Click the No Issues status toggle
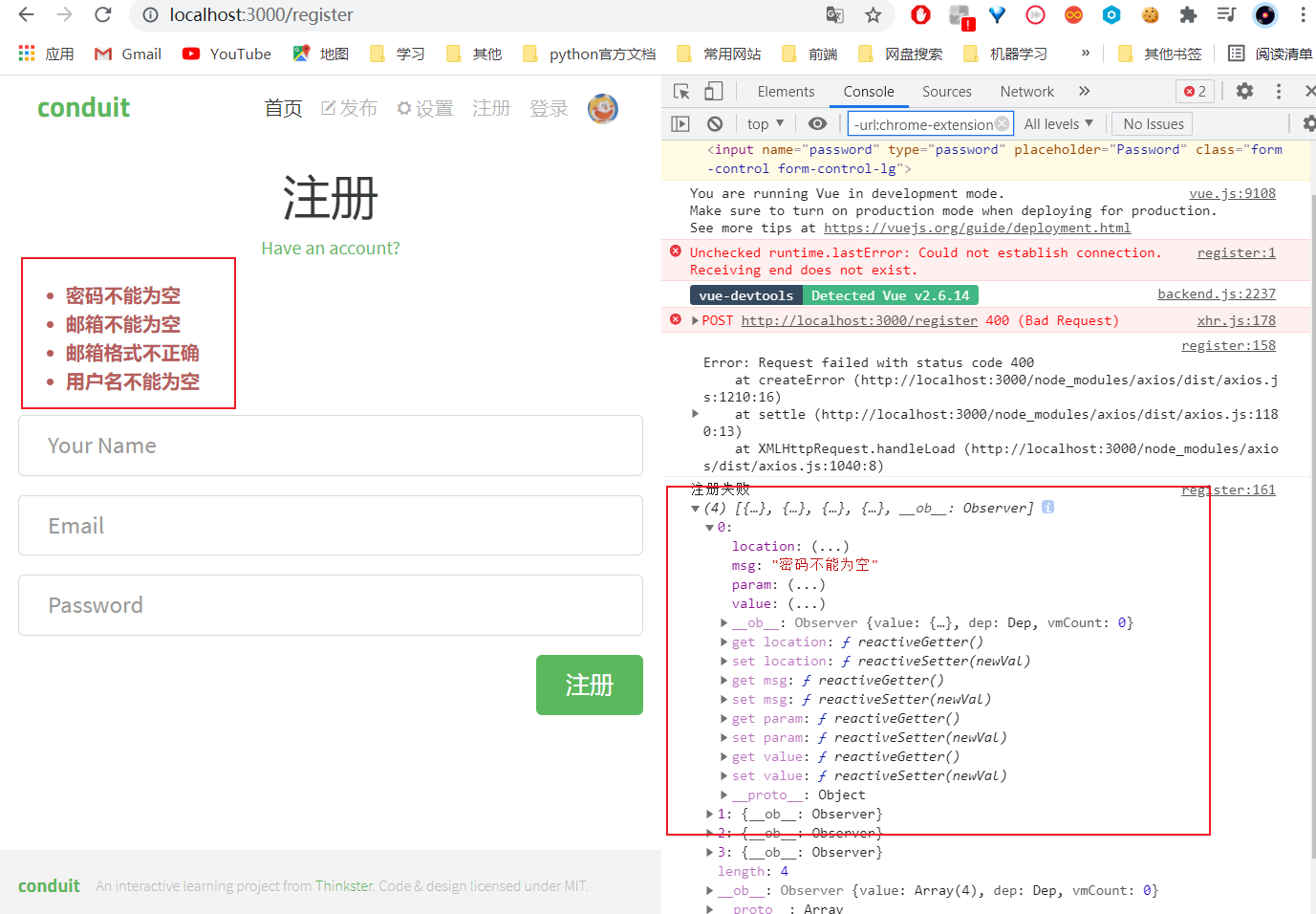Screen dimensions: 1316x914 1152,123
